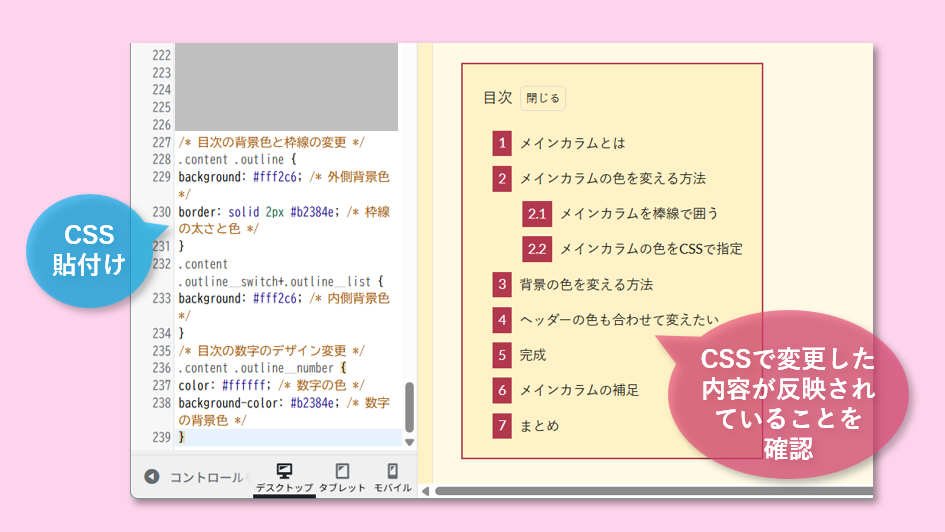Close the table of contents with 閉じる
Viewport: 945px width, 532px height.
coord(542,98)
